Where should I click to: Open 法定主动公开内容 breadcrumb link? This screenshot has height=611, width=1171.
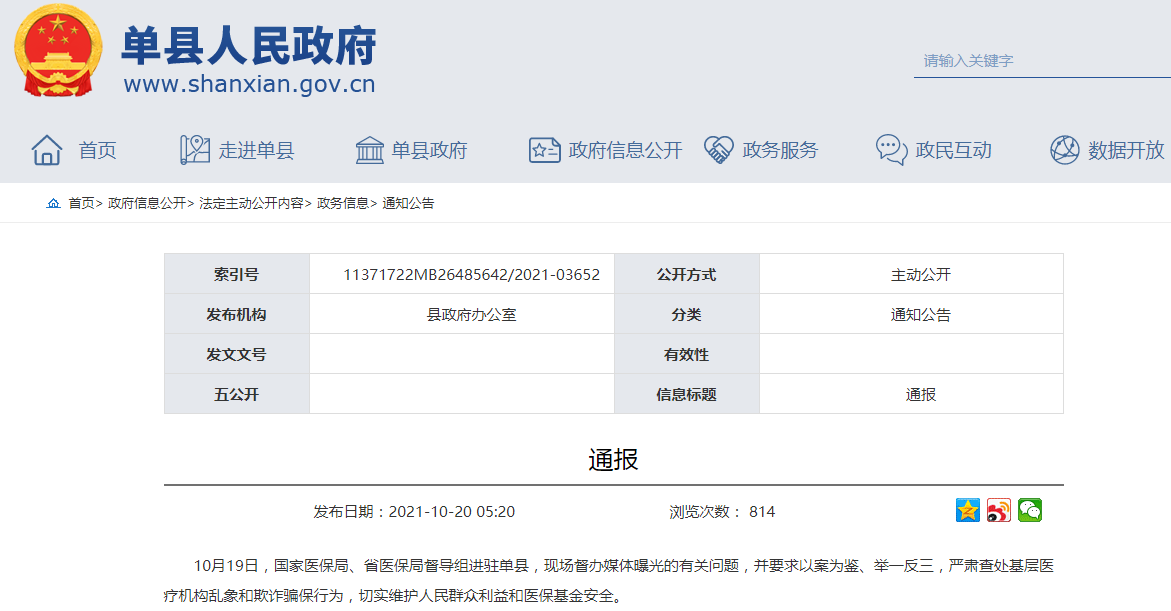[x=251, y=203]
